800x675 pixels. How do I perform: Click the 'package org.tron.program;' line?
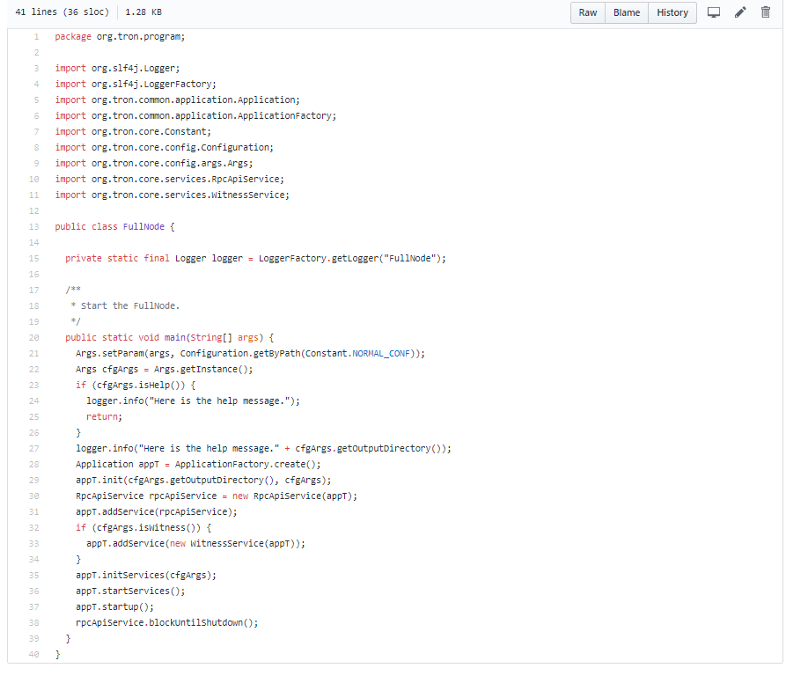(x=120, y=37)
